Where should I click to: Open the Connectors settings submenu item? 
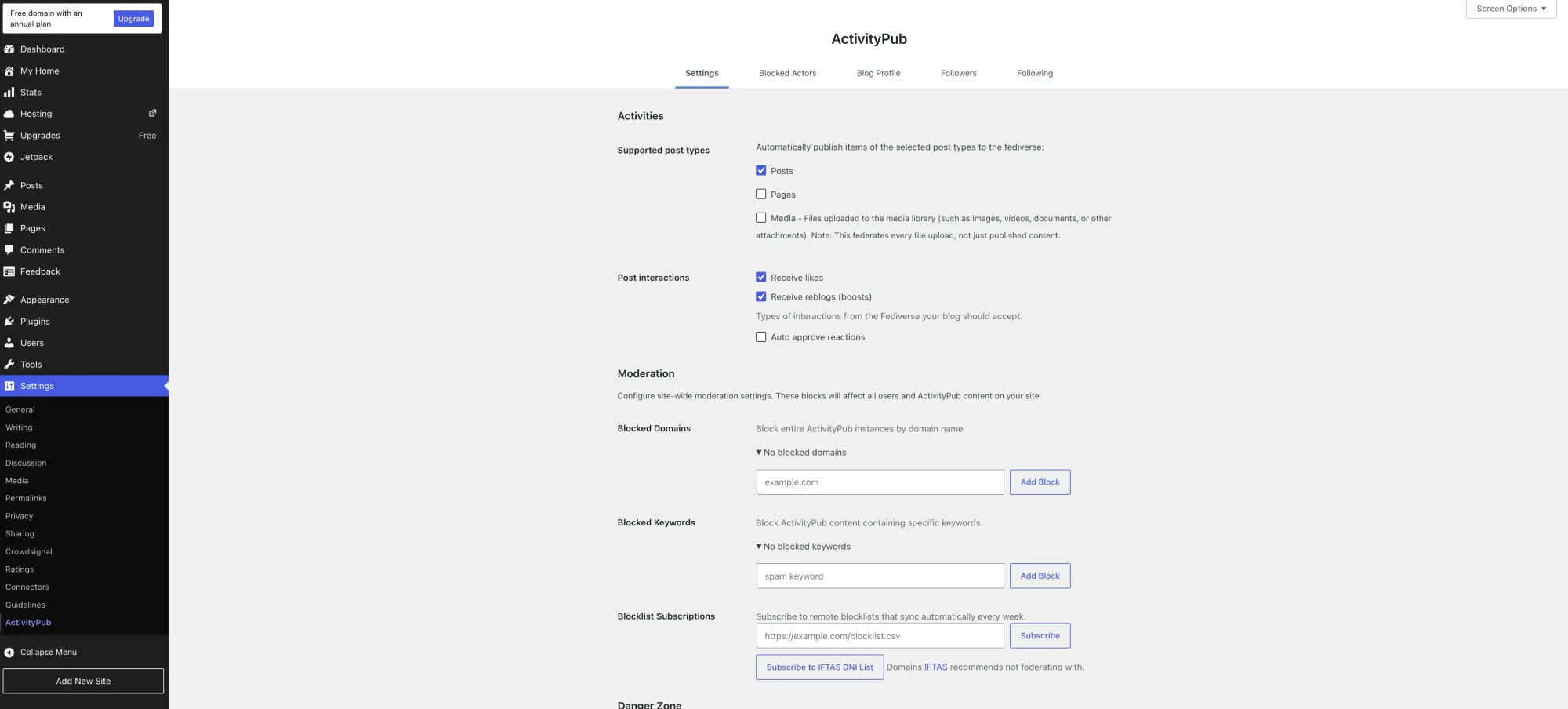pyautogui.click(x=27, y=587)
